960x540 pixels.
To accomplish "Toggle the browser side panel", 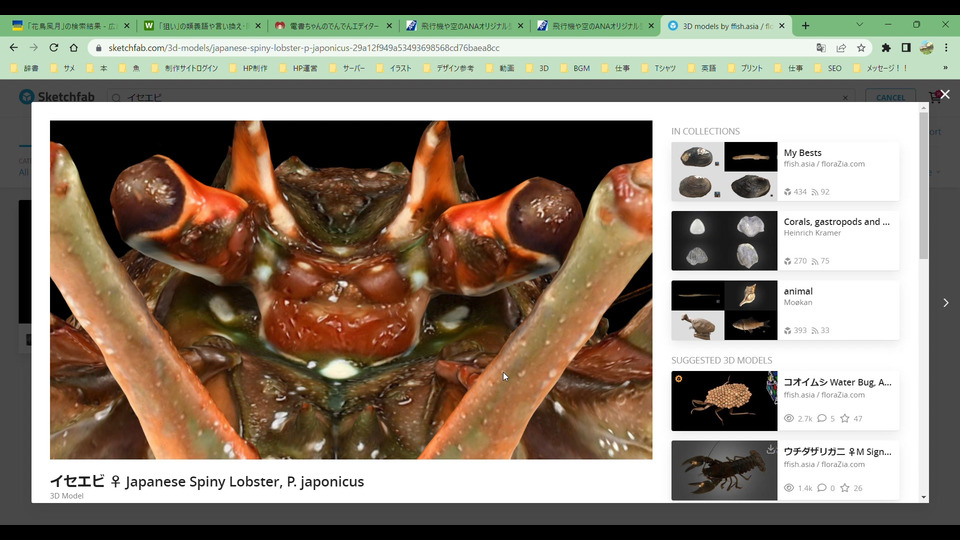I will click(x=906, y=47).
